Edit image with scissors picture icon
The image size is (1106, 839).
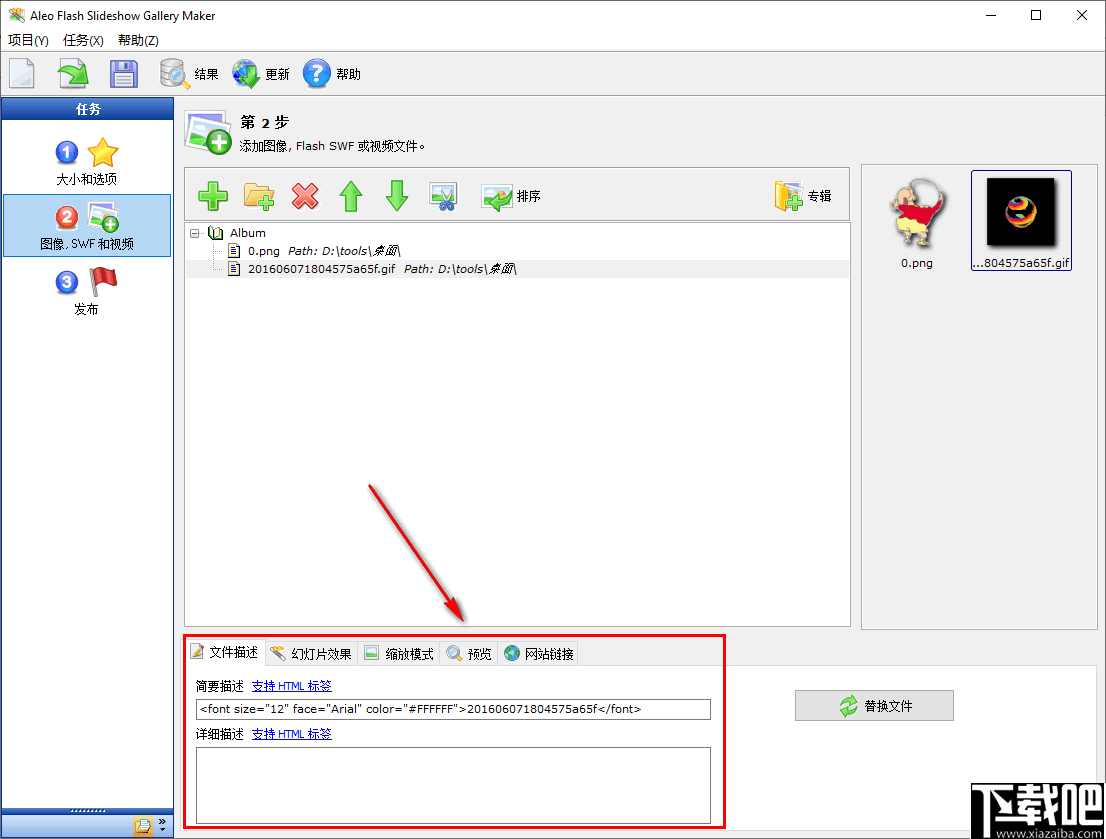(x=443, y=196)
